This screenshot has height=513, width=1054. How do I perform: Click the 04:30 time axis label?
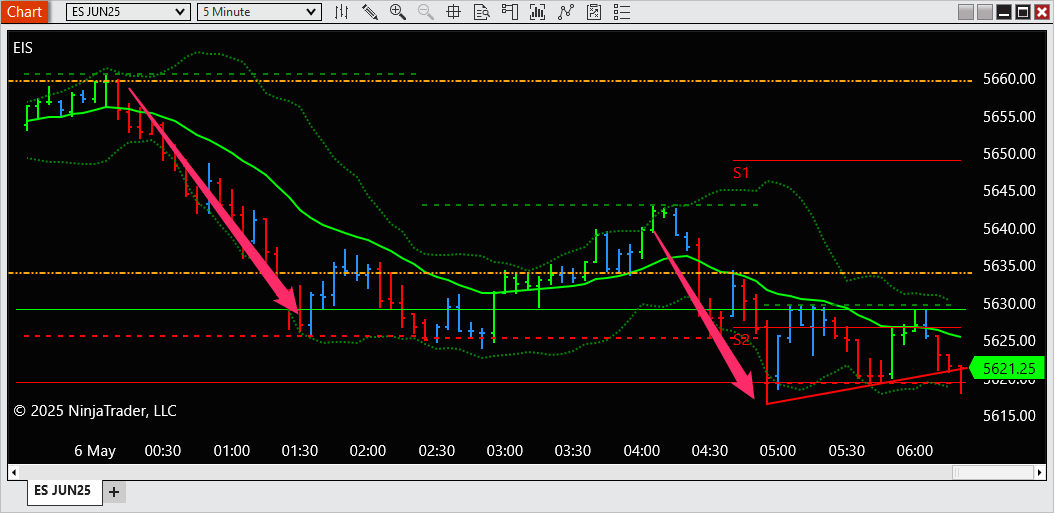[x=710, y=450]
